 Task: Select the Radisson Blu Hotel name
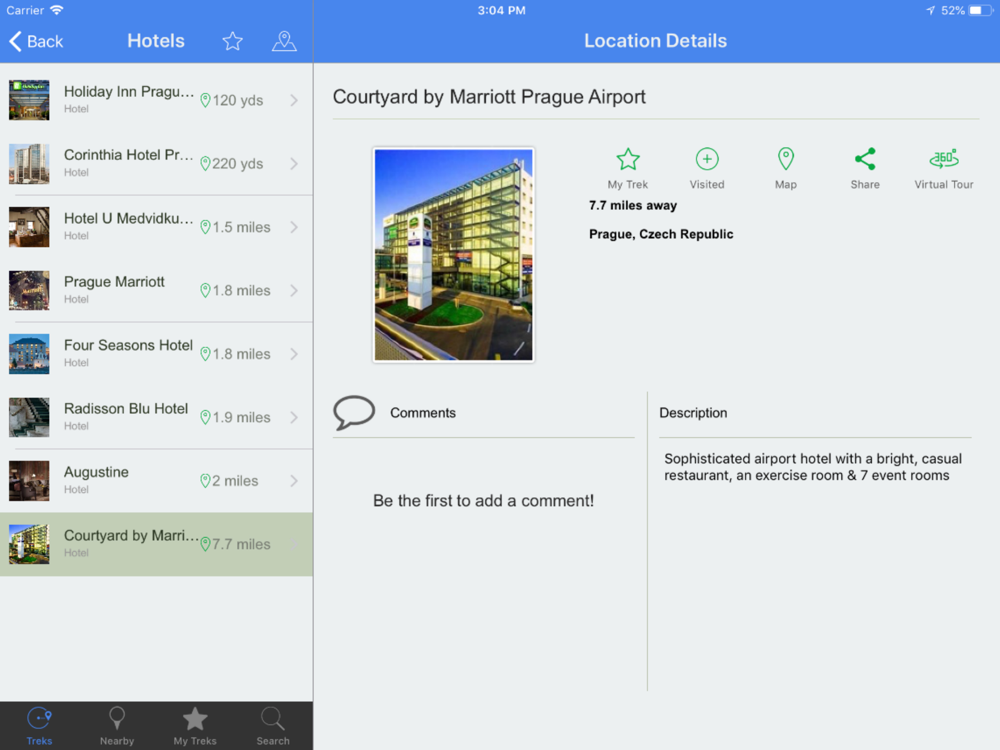tap(126, 409)
